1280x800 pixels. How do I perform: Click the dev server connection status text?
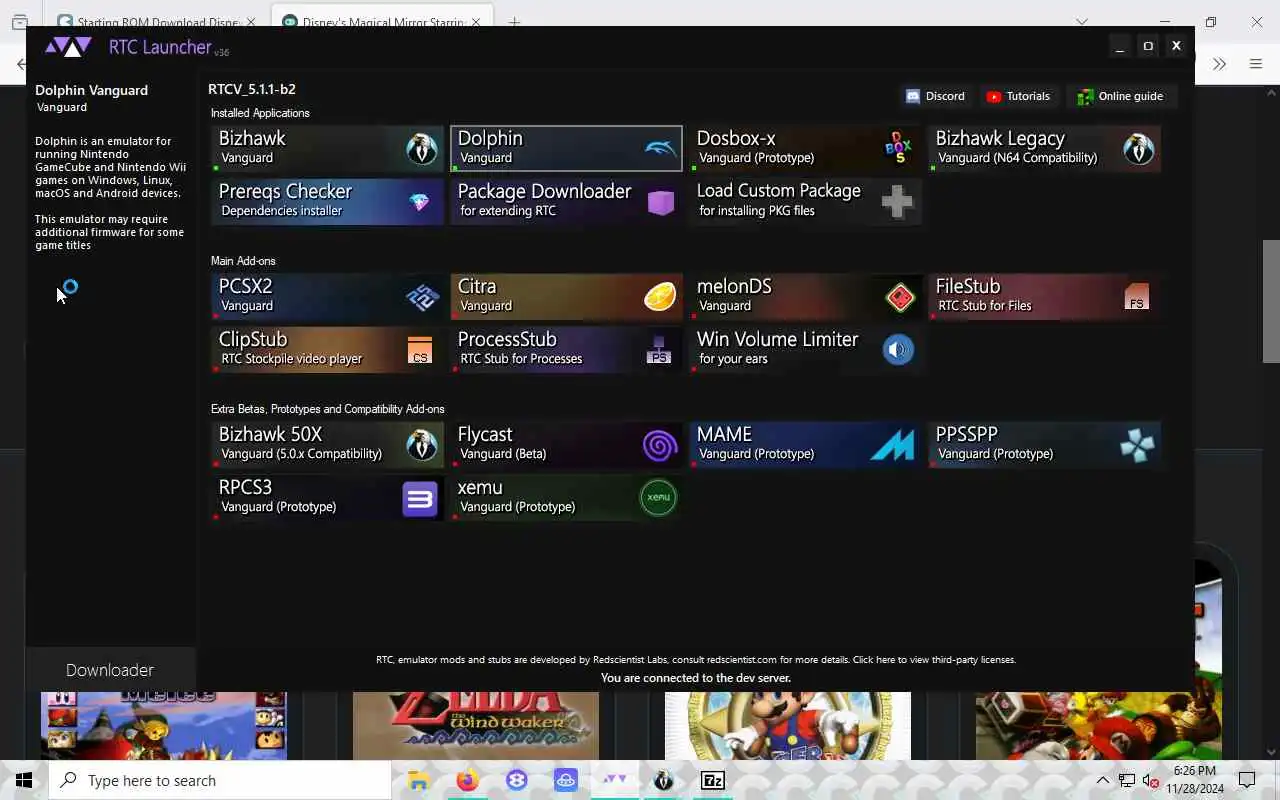(696, 678)
